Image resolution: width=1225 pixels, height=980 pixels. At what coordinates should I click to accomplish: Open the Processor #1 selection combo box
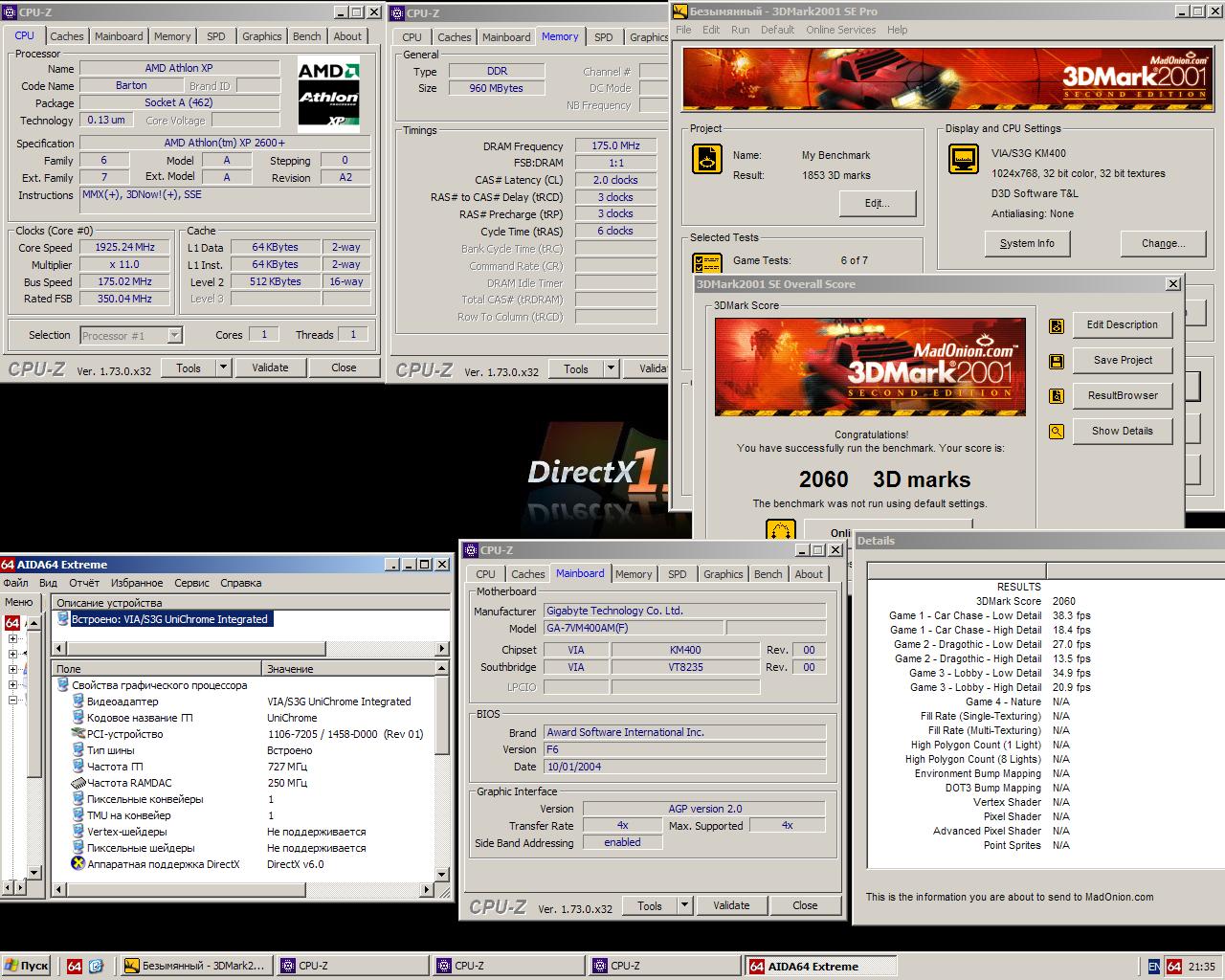[x=131, y=335]
